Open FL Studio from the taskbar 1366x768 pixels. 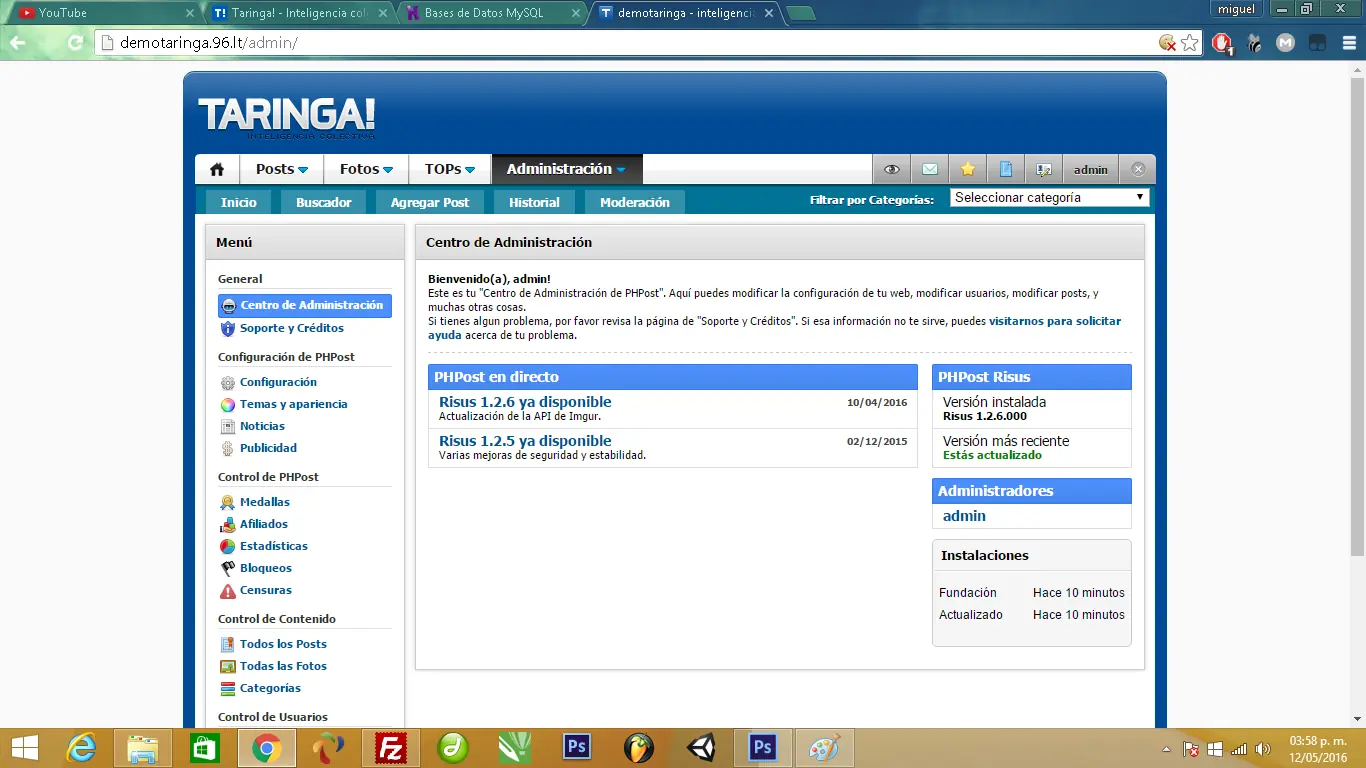tap(639, 748)
